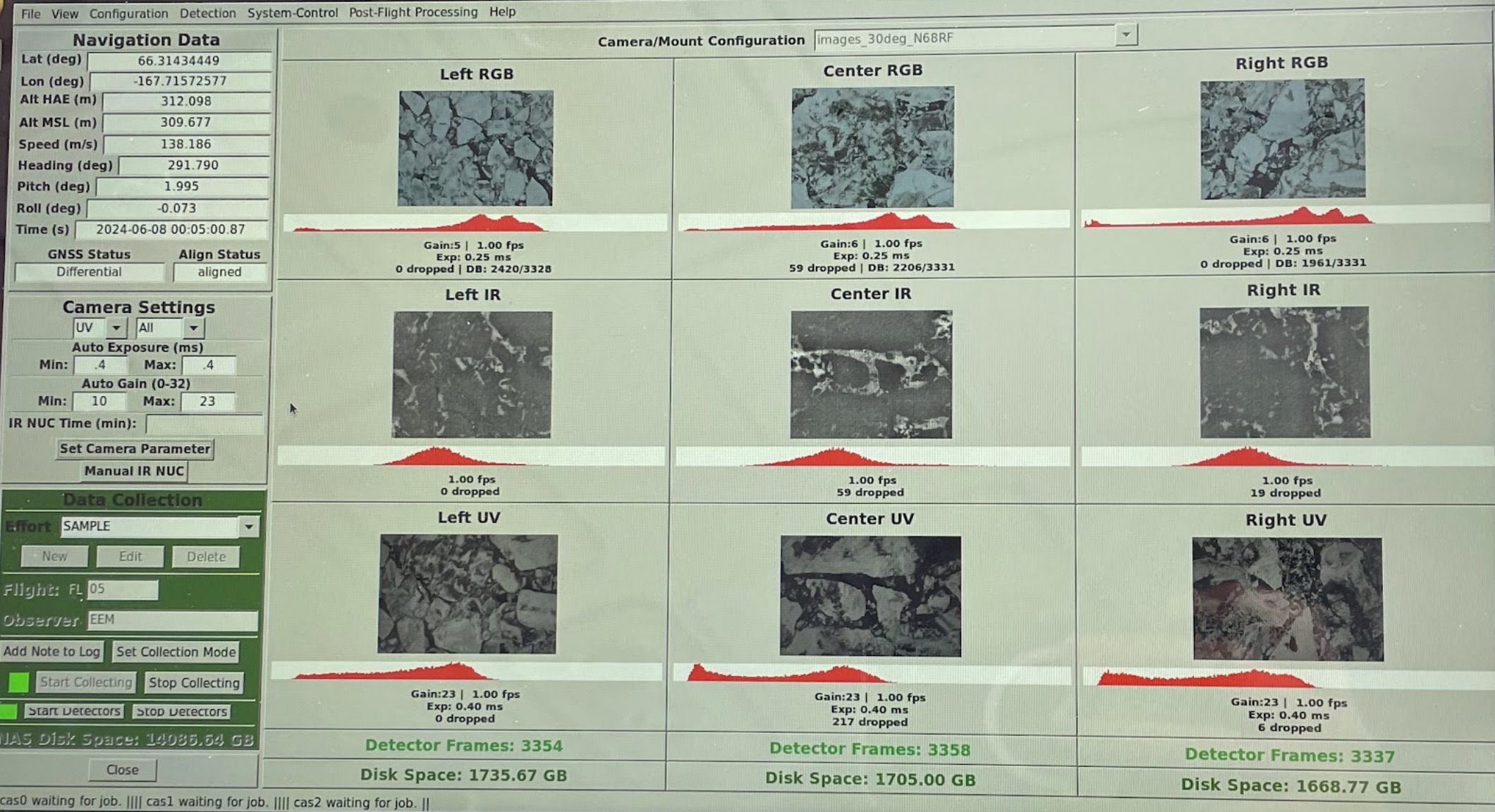
Task: Click the green collecting status indicator
Action: click(x=18, y=682)
